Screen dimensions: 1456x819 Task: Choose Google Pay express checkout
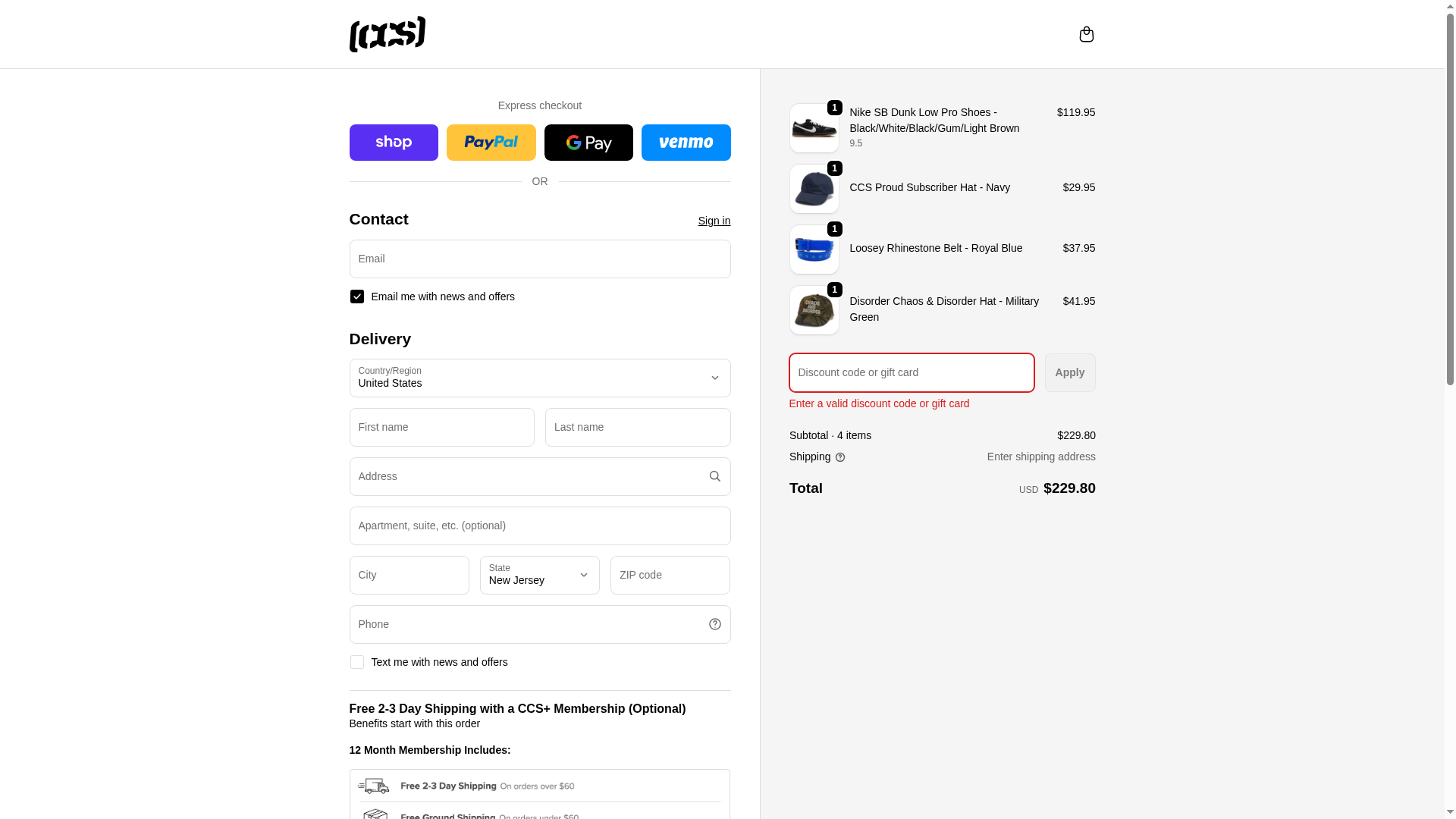588,143
